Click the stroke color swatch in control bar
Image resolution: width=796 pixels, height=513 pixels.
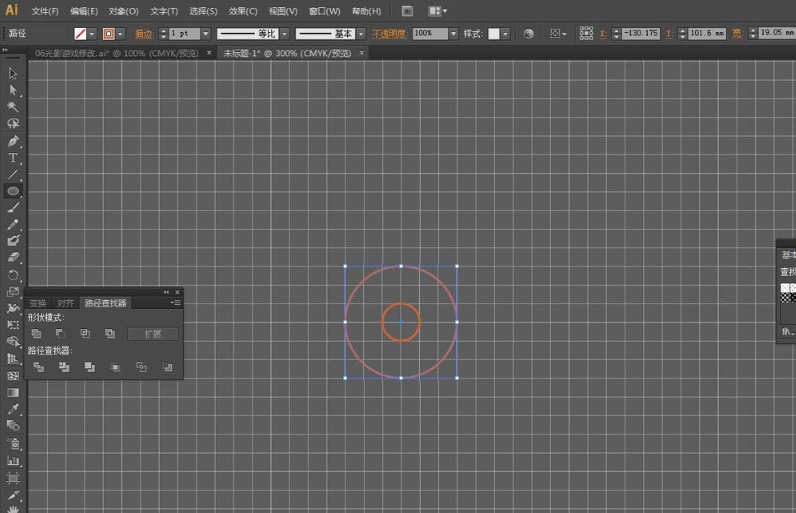click(109, 34)
